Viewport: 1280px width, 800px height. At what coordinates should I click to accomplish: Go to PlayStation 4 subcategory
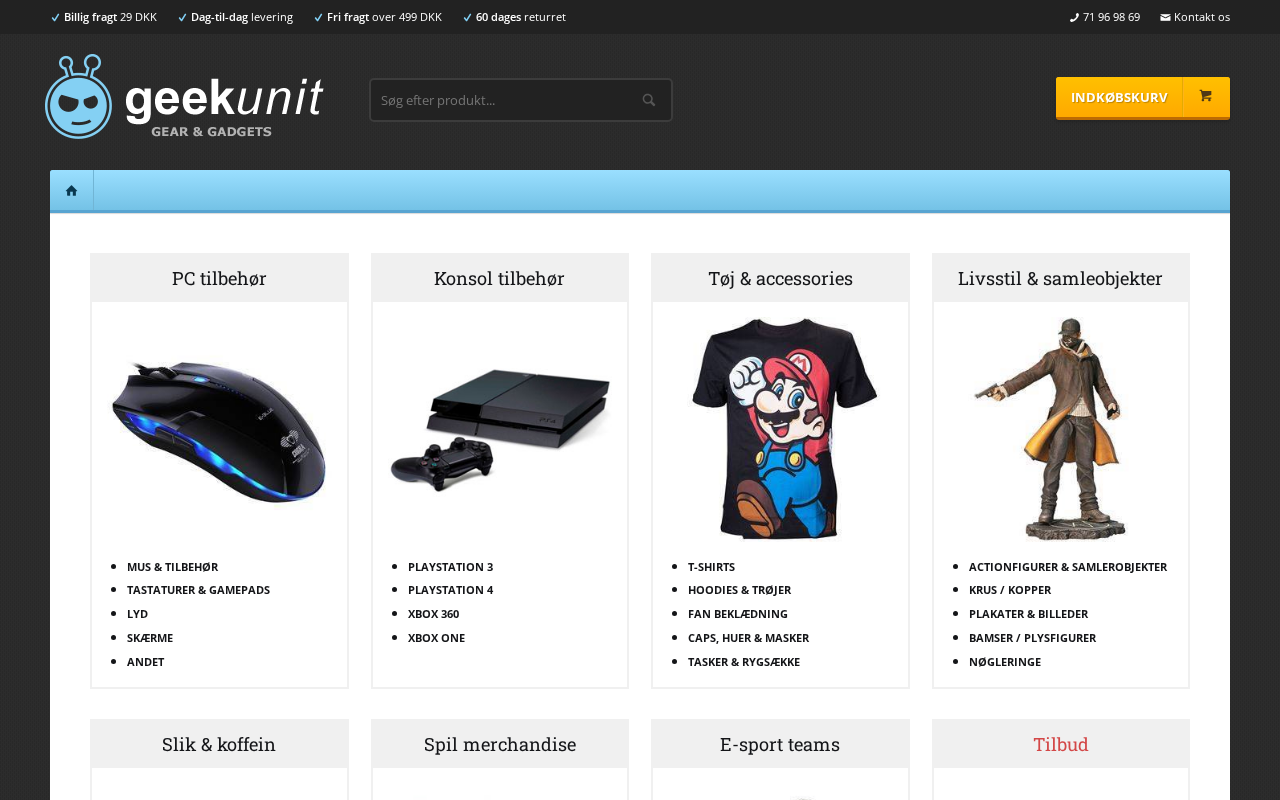(x=450, y=590)
